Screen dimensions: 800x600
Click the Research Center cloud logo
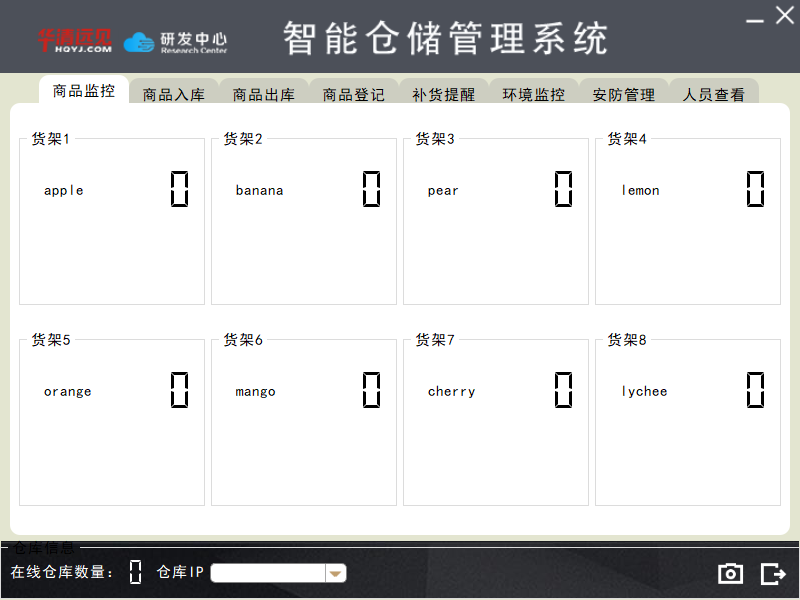click(x=175, y=41)
